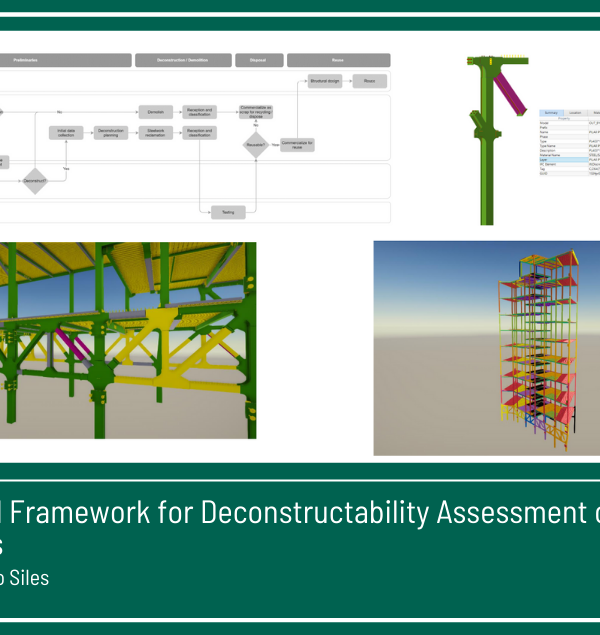Click the Deconstruct? decision diamond
The width and height of the screenshot is (600, 635).
(35, 180)
